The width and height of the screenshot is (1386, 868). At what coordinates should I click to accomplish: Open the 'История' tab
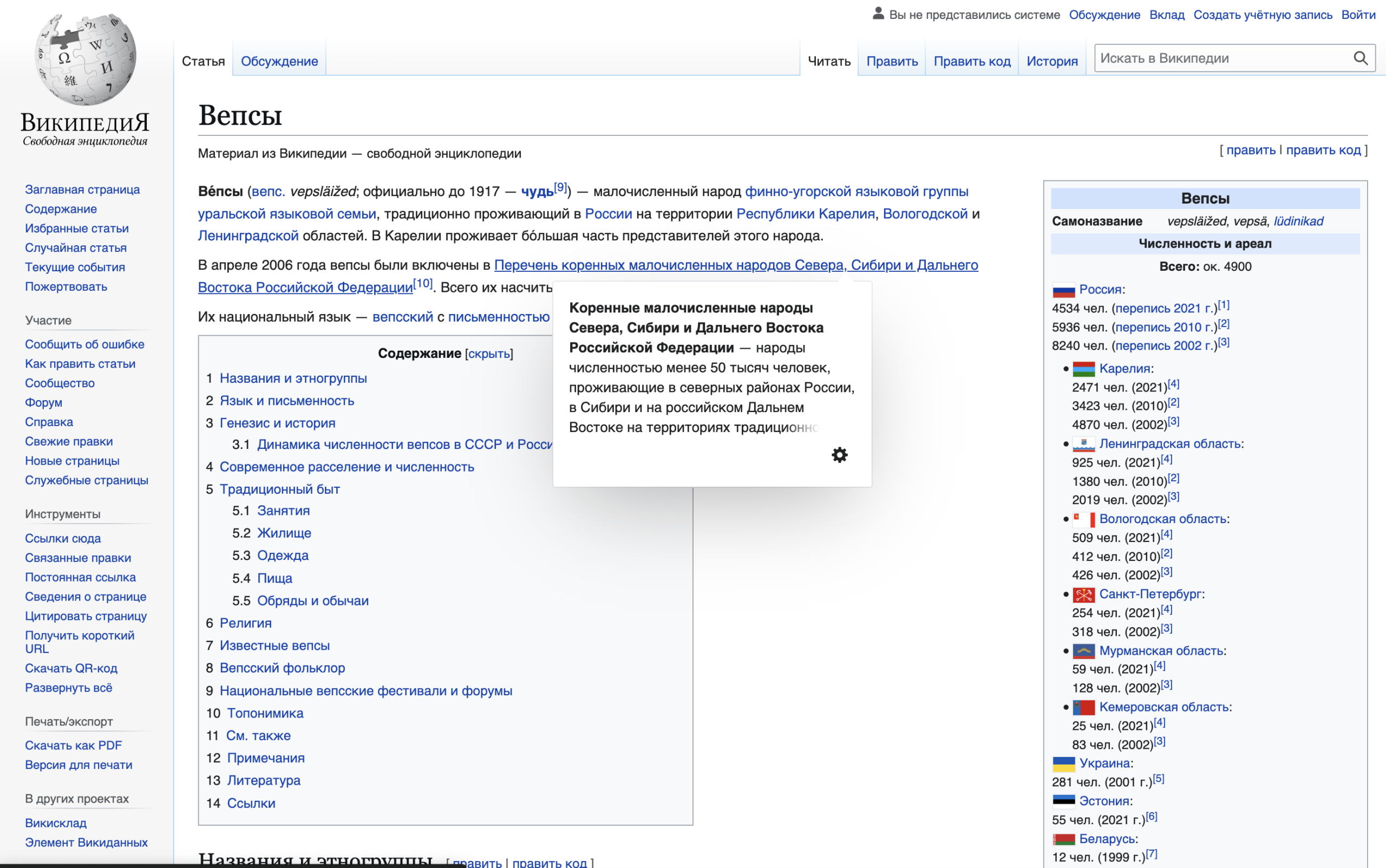click(1052, 61)
